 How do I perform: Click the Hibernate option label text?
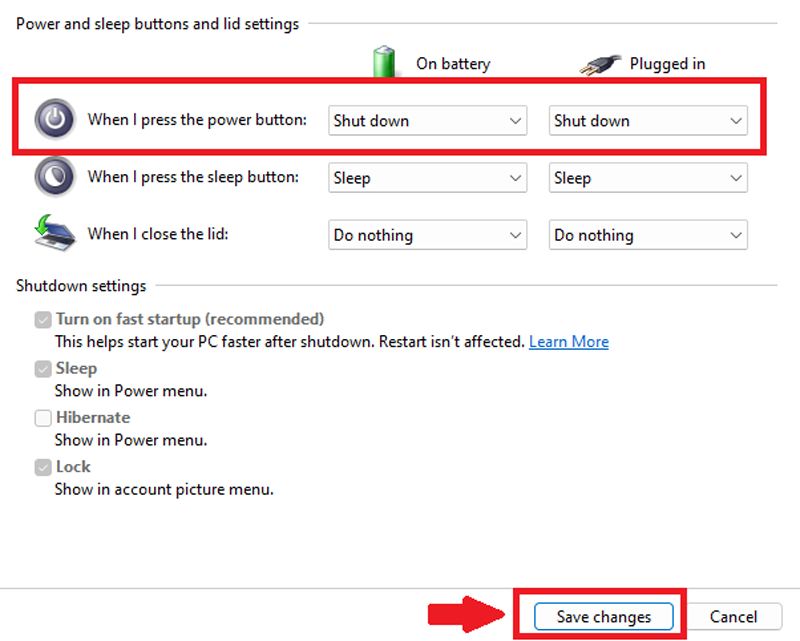(93, 418)
